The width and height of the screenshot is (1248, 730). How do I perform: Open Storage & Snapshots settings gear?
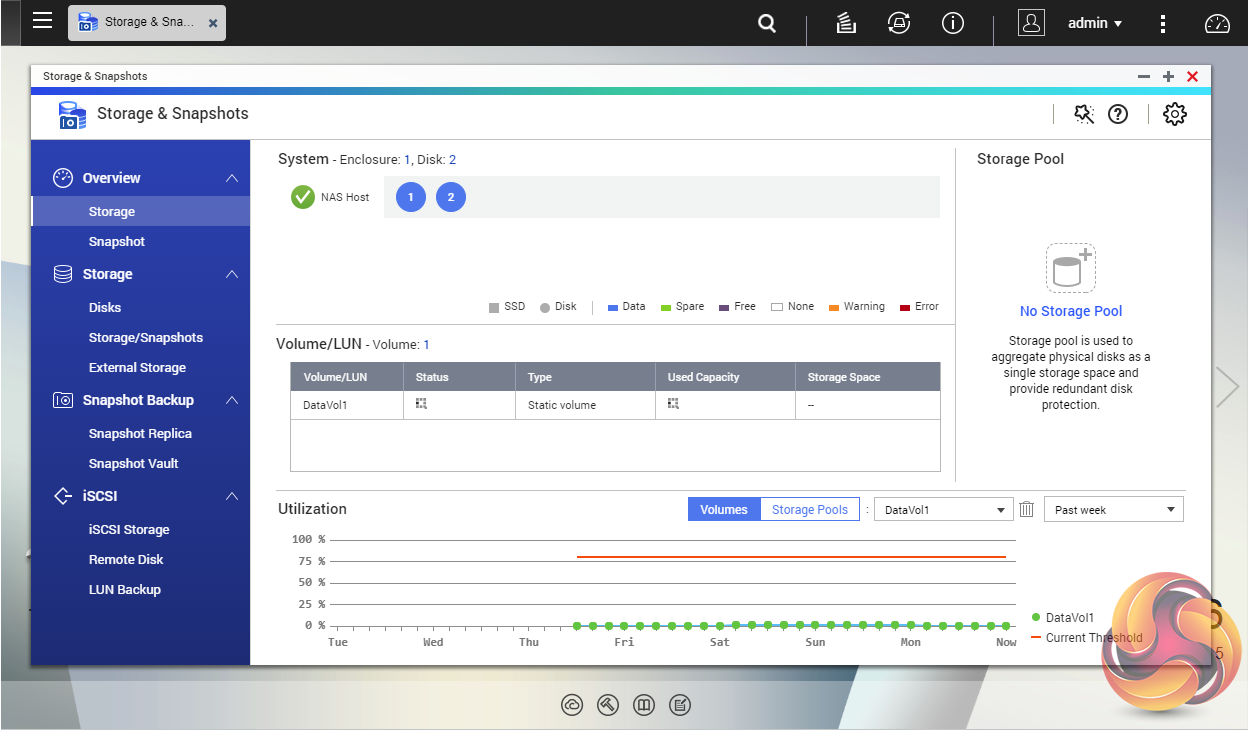coord(1175,114)
